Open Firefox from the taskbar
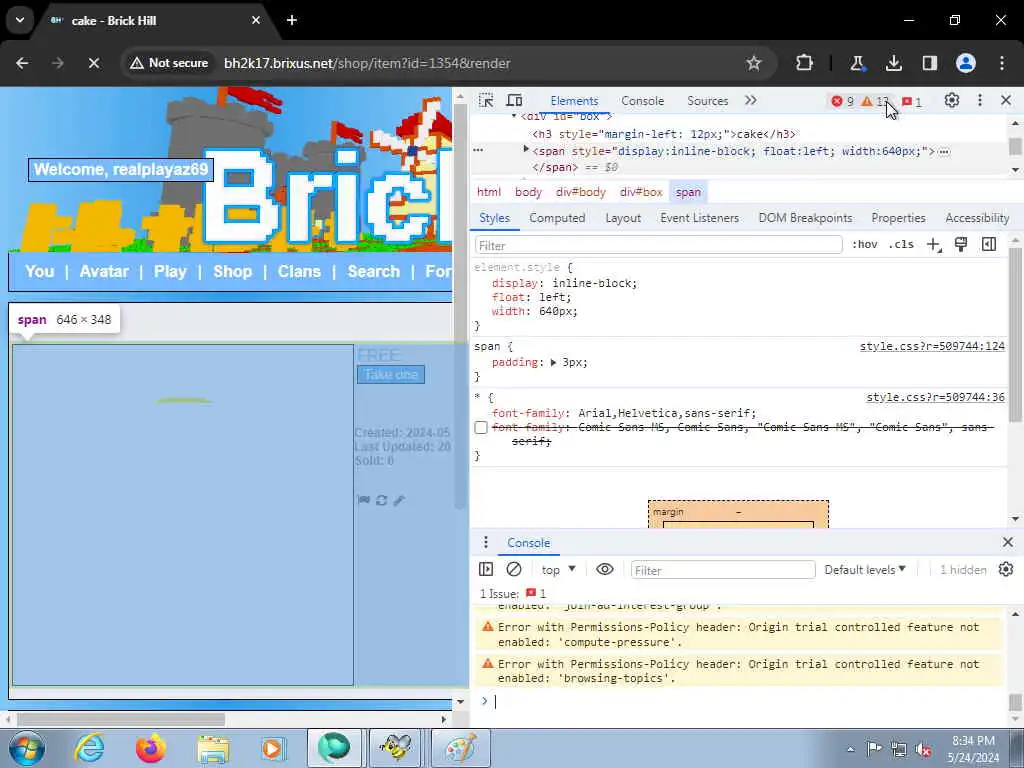The image size is (1024, 768). coord(151,748)
